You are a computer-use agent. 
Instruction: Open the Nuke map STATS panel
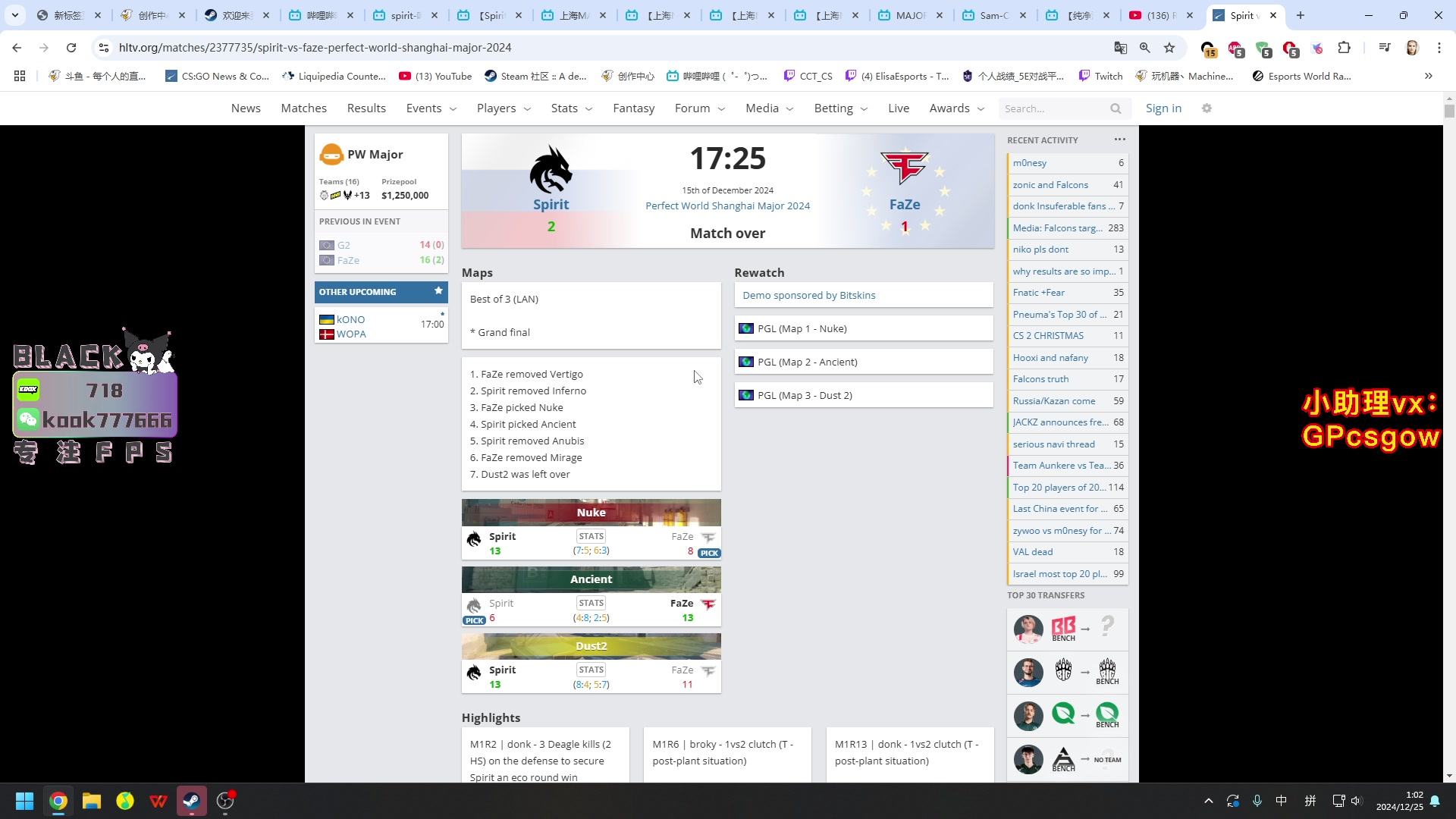coord(591,536)
